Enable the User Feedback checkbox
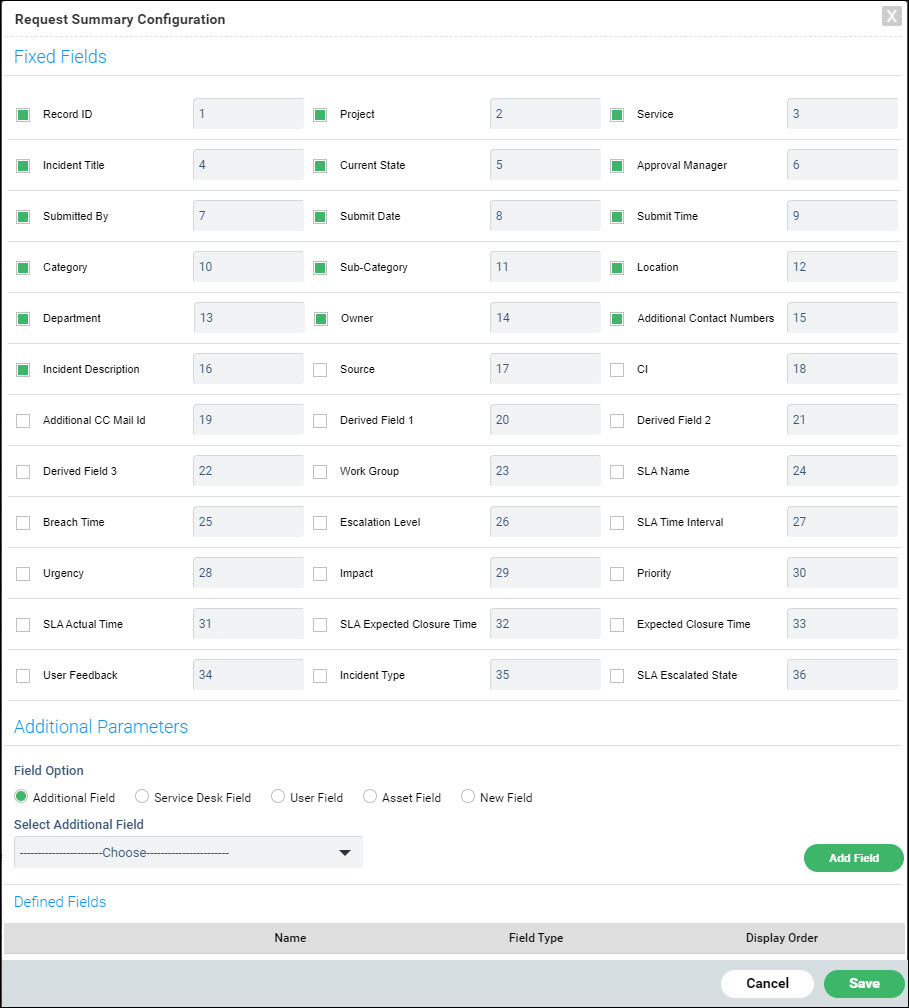This screenshot has width=909, height=1008. coord(23,676)
